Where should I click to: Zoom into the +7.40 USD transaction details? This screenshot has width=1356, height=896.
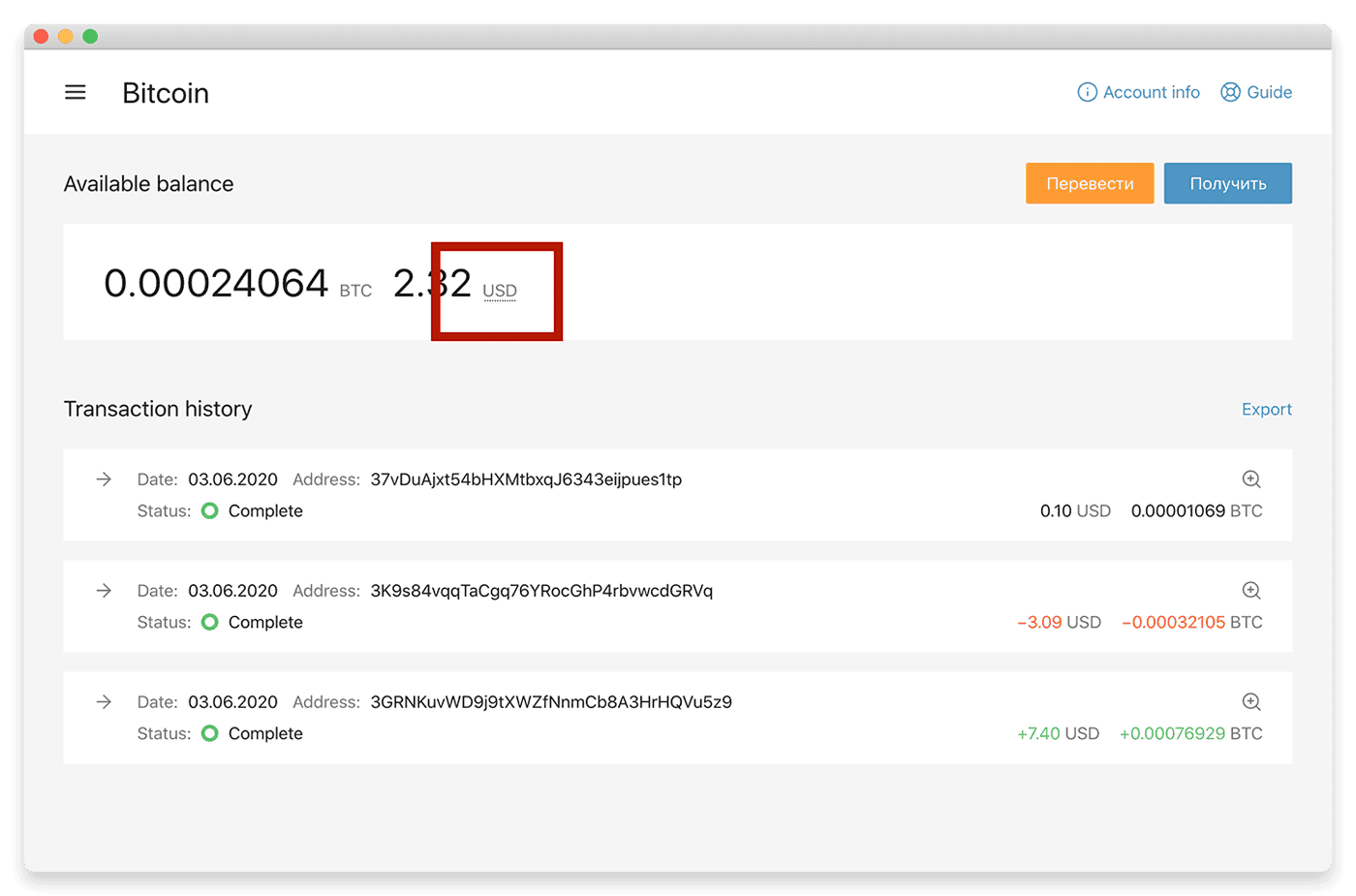pyautogui.click(x=1251, y=701)
